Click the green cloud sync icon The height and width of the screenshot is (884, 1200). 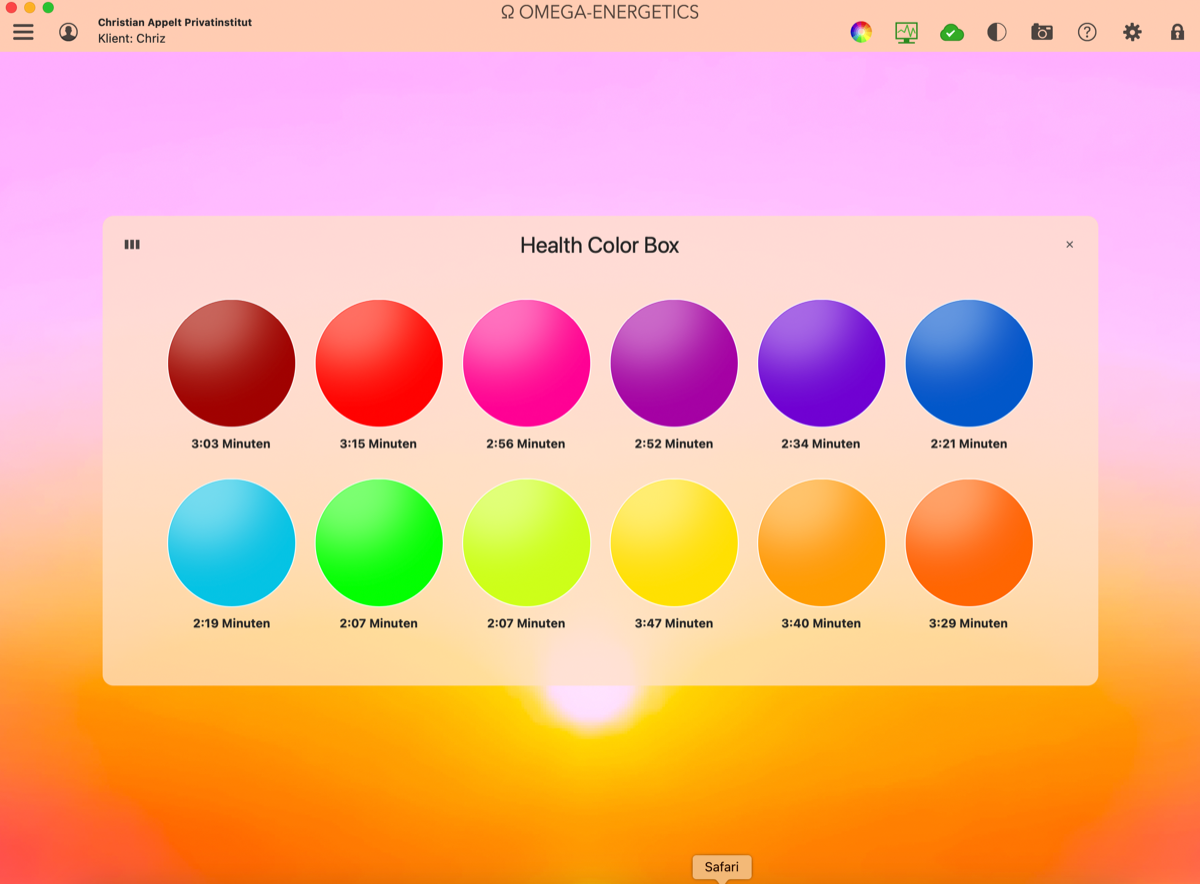(x=952, y=32)
